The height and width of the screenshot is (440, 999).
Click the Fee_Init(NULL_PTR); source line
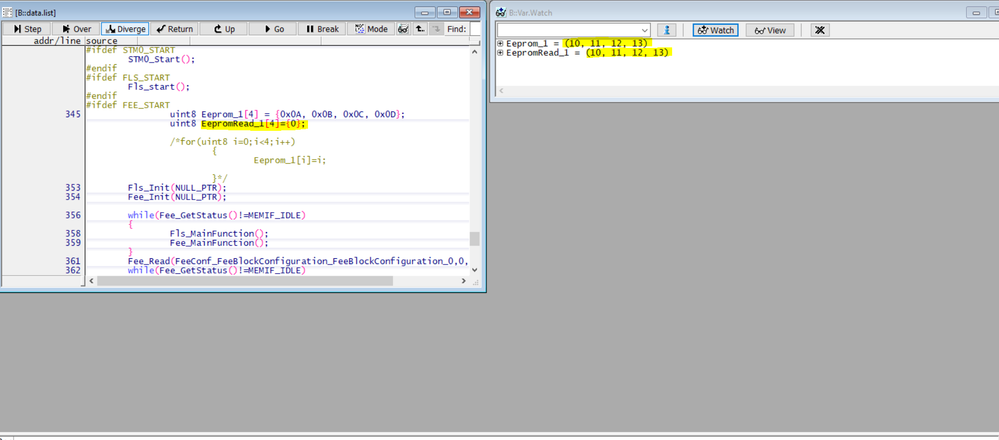(x=177, y=197)
